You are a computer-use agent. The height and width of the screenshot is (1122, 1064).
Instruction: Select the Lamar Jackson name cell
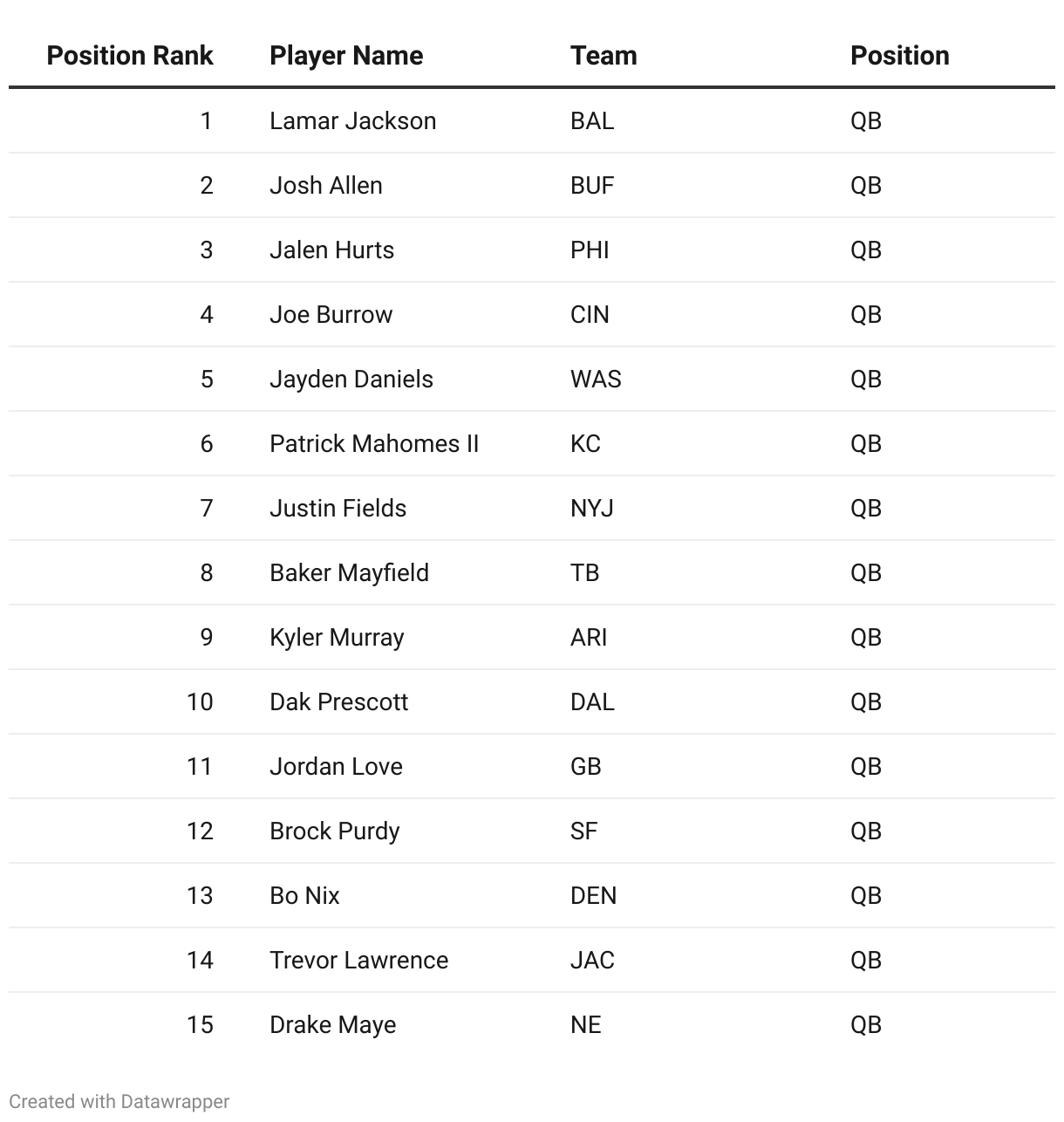pyautogui.click(x=352, y=120)
